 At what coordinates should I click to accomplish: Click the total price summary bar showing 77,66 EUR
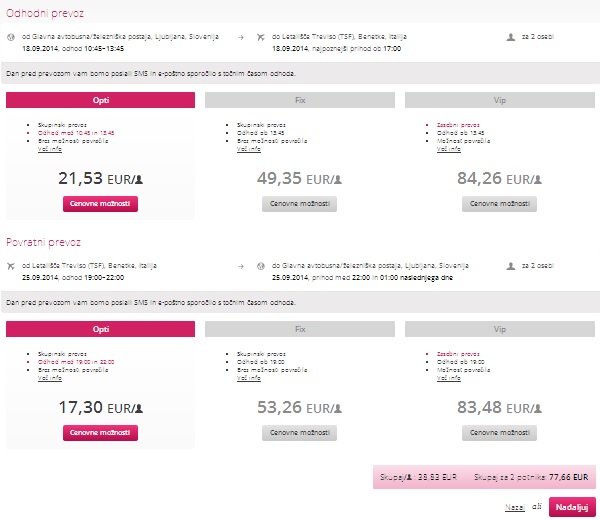[483, 479]
